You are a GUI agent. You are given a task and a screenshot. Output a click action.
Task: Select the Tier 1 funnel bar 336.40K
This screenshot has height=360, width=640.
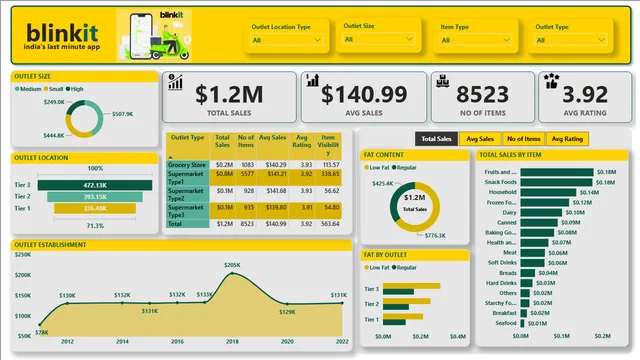tap(95, 208)
